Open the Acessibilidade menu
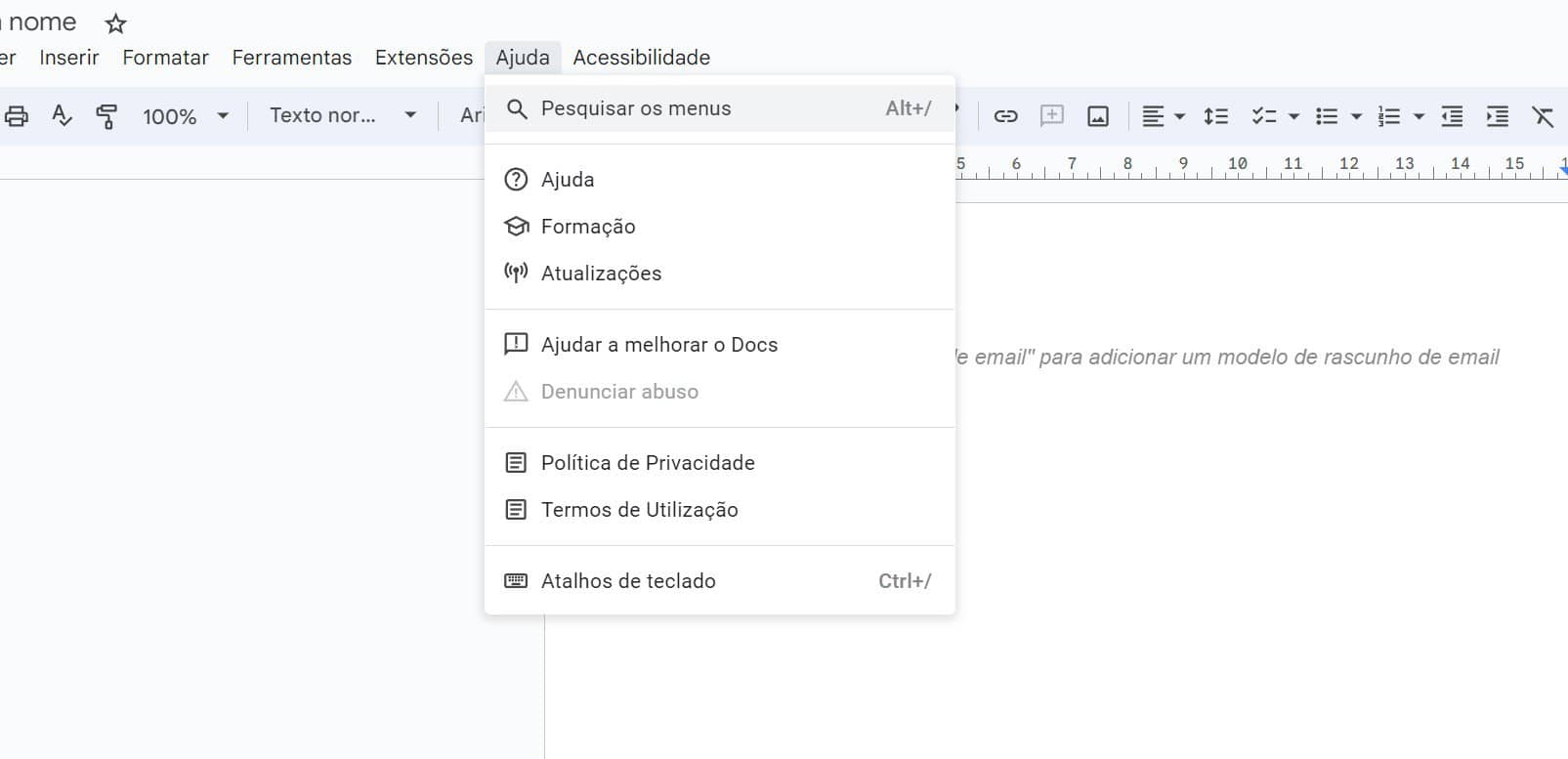Viewport: 1568px width, 759px height. 642,58
